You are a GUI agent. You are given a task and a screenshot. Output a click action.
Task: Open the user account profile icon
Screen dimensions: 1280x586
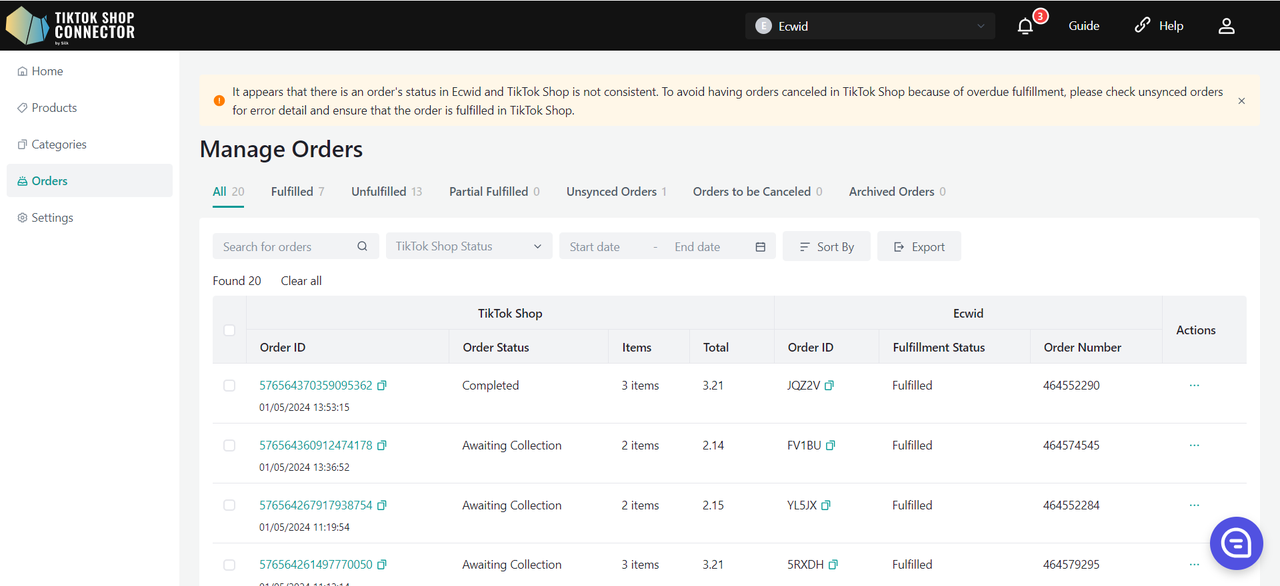click(x=1226, y=26)
